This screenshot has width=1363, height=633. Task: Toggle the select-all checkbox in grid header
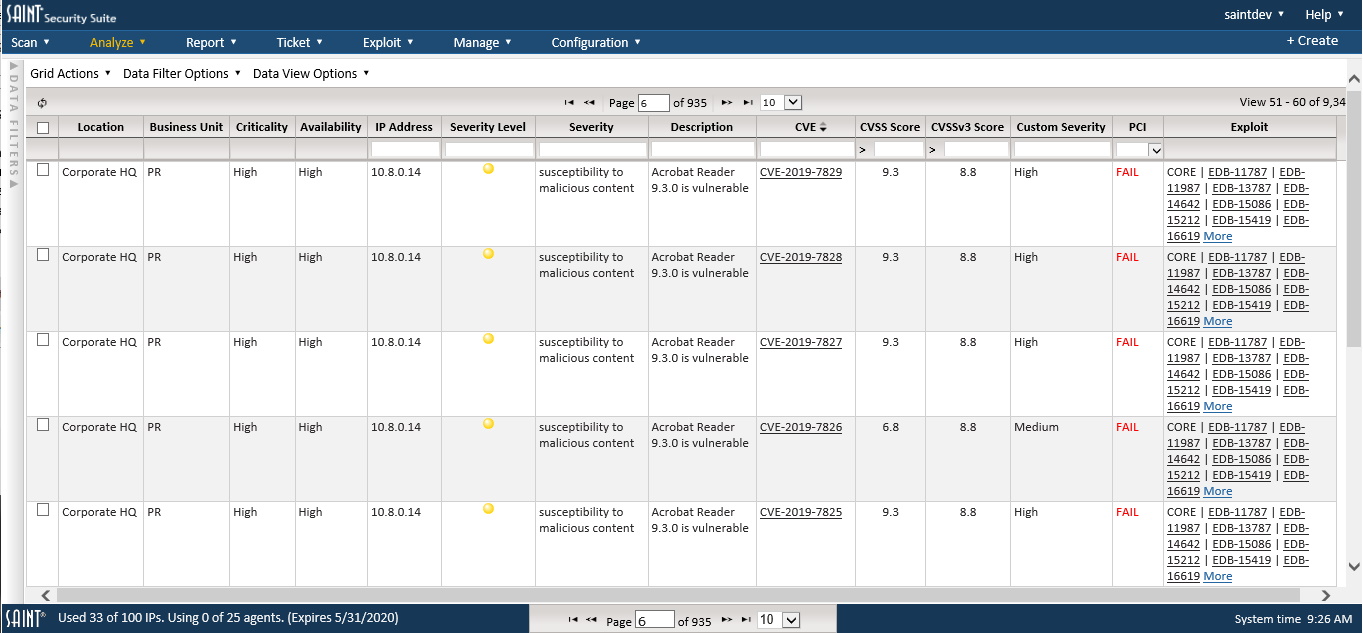pyautogui.click(x=43, y=127)
